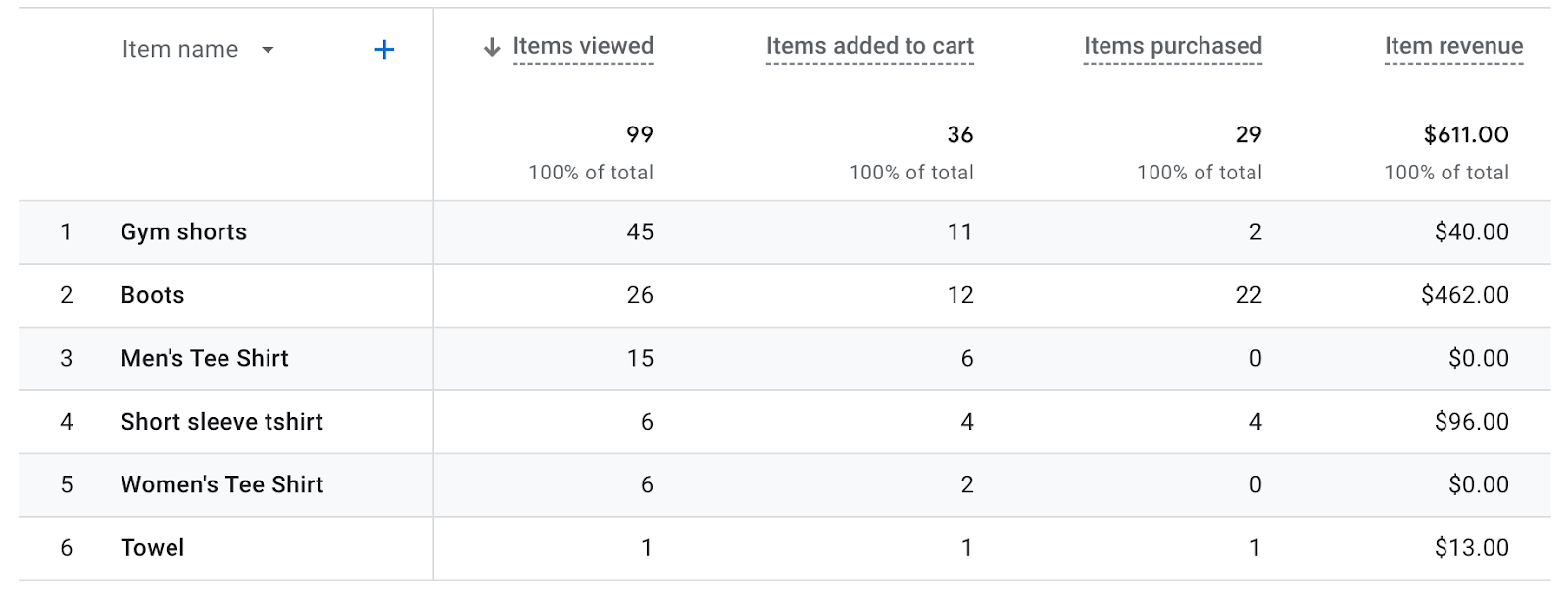Click the Short sleeve tshirt item
This screenshot has width=1568, height=608.
coord(221,422)
